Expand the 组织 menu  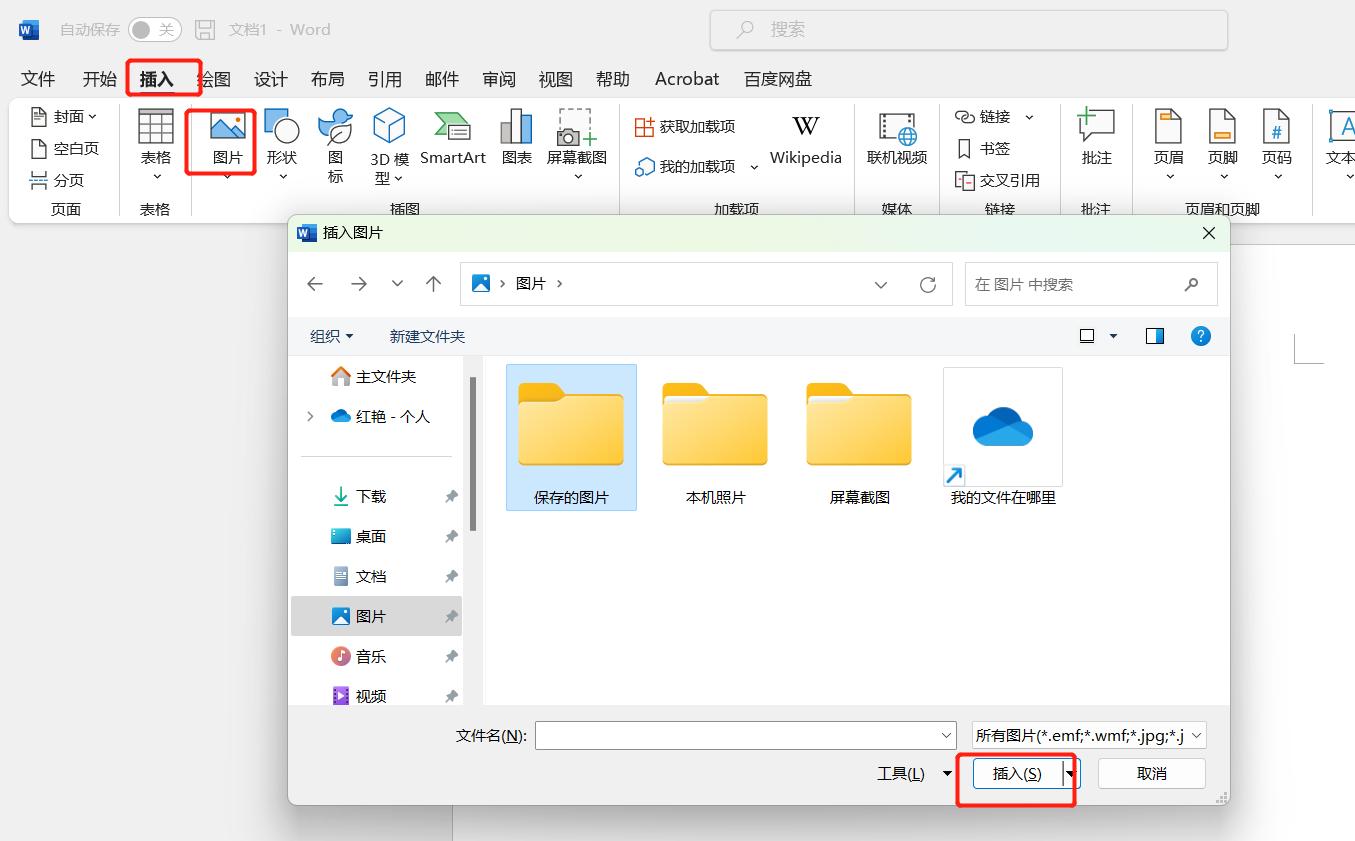332,336
